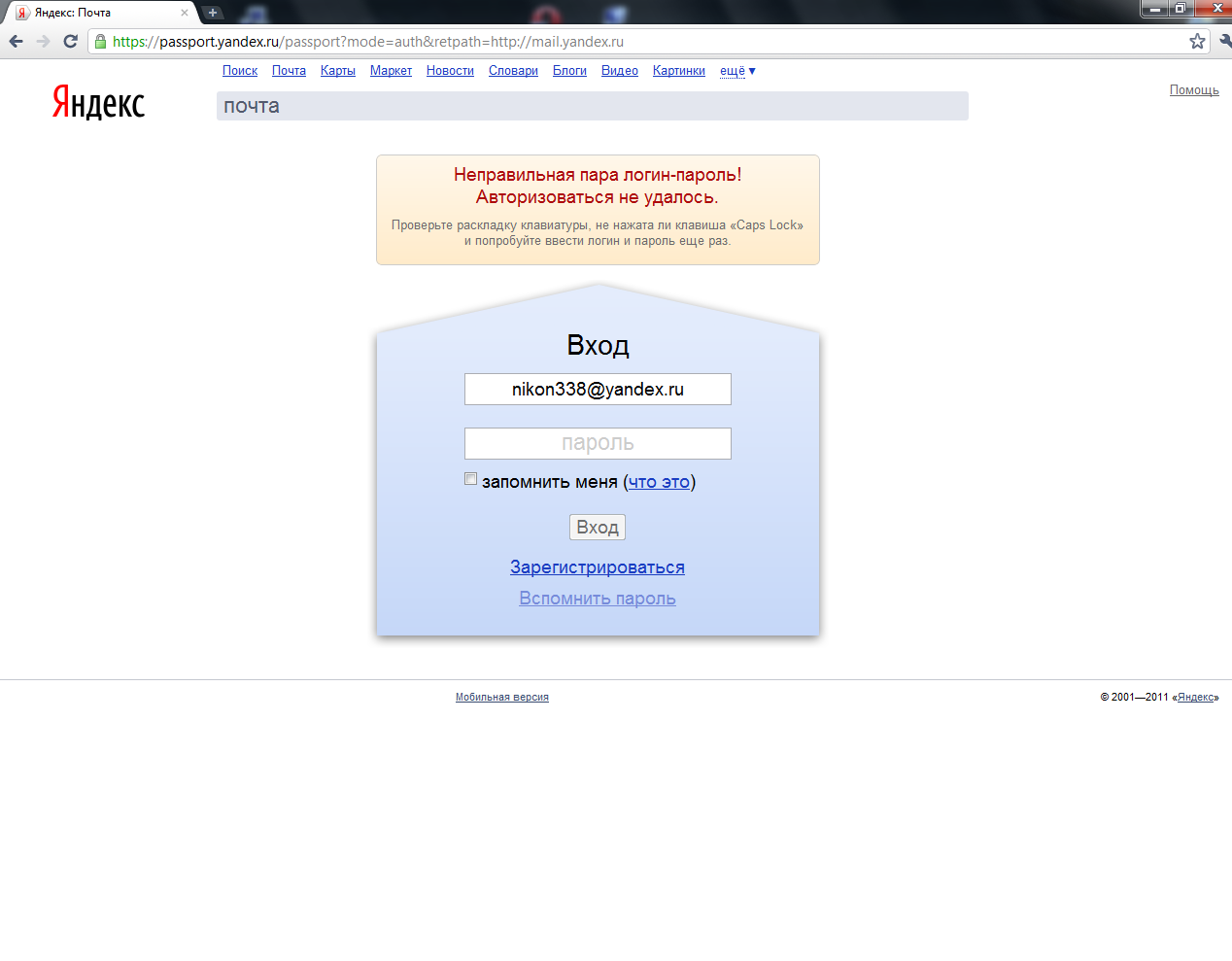The image size is (1232, 961).
Task: Click the почта service header label
Action: [252, 106]
